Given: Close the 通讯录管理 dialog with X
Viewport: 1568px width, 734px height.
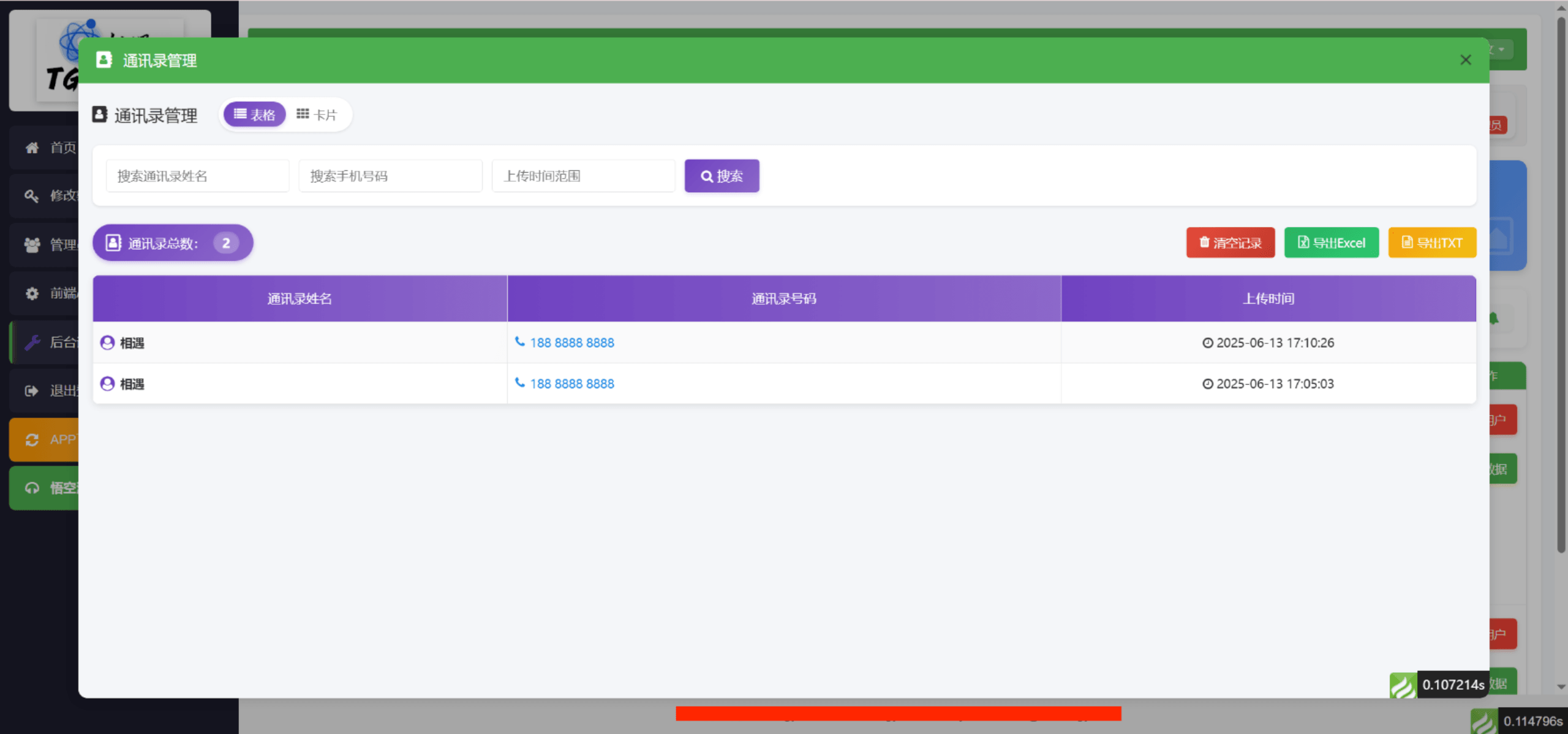Looking at the screenshot, I should pos(1465,60).
